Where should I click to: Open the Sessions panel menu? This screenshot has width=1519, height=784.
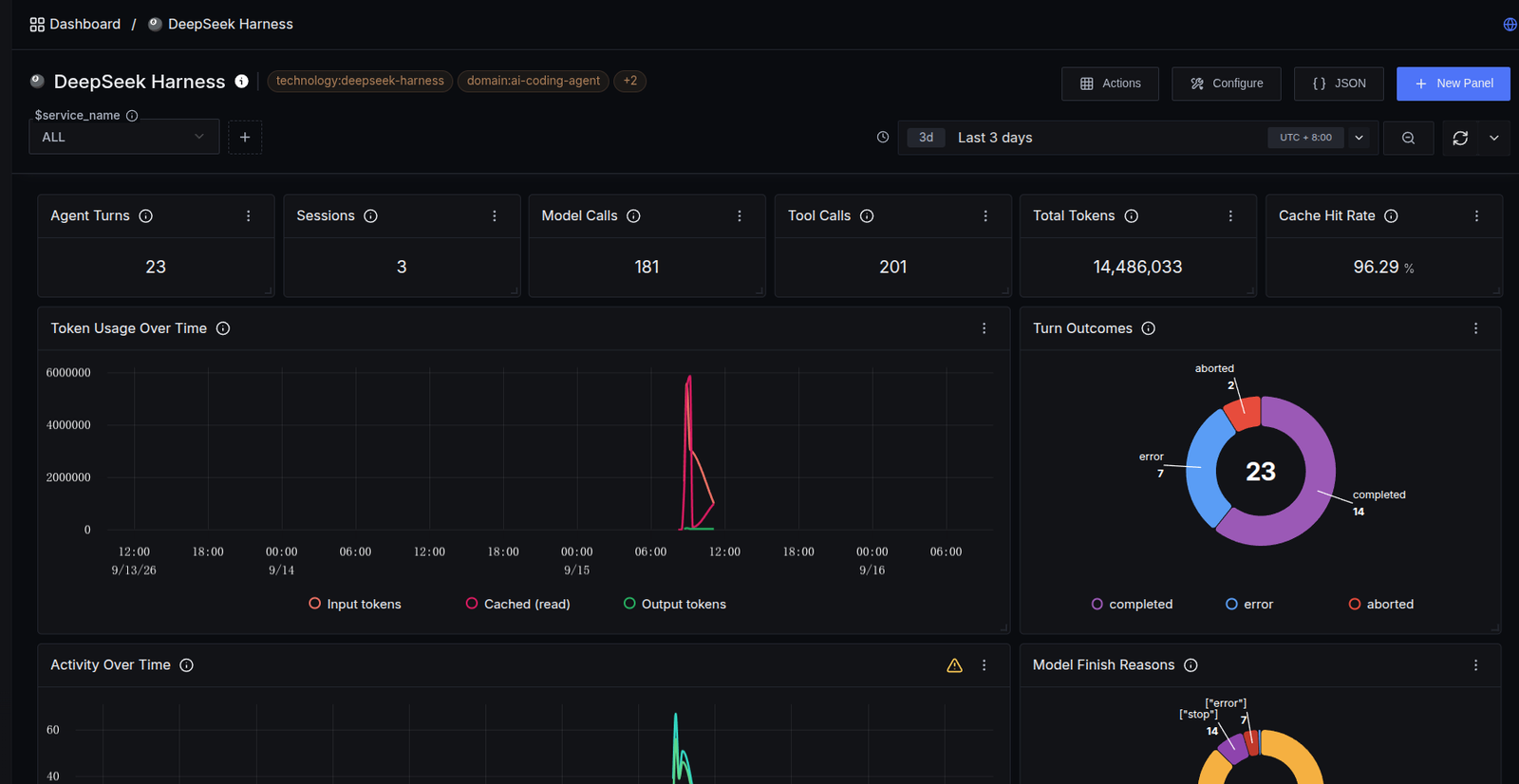click(x=495, y=216)
